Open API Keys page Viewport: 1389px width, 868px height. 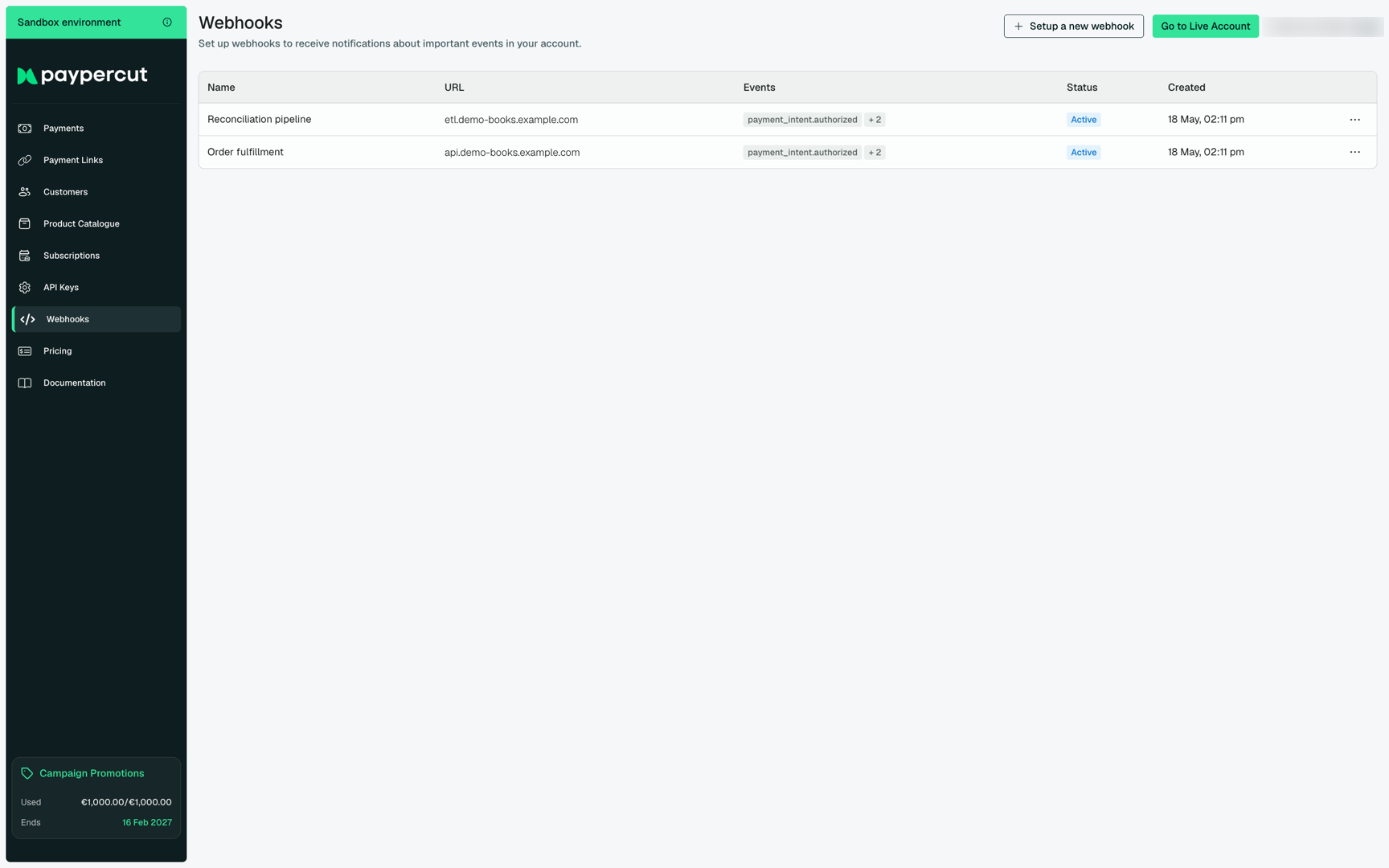coord(96,288)
